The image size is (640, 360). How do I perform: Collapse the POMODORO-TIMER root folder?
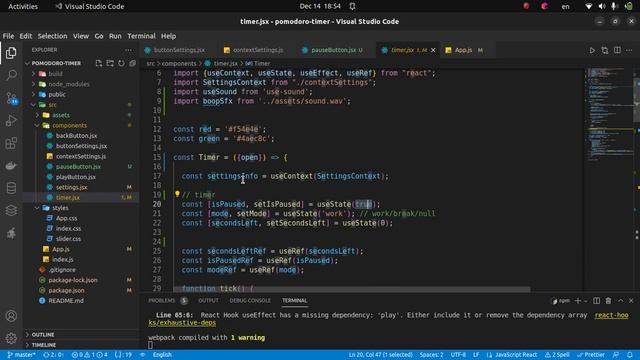click(27, 63)
